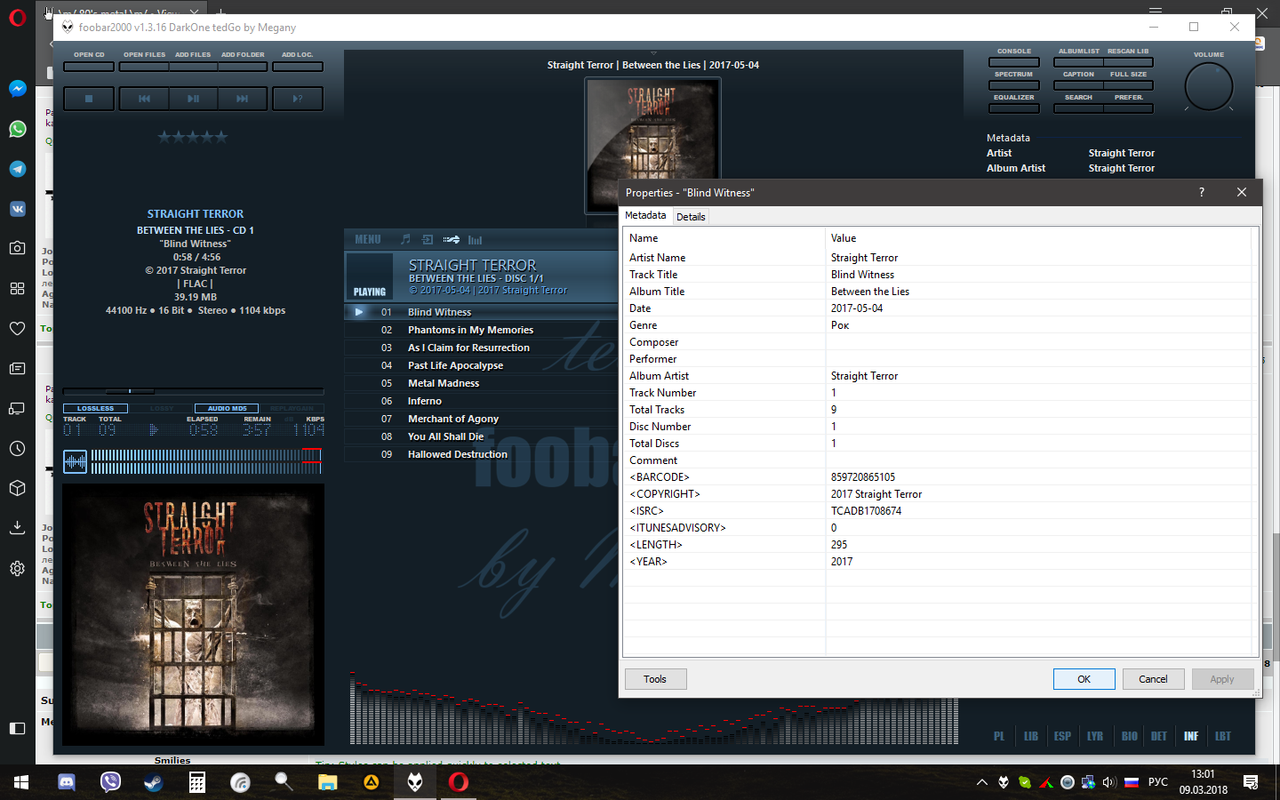Image resolution: width=1280 pixels, height=800 pixels.
Task: Switch to the ESP panel tab
Action: pos(1062,736)
